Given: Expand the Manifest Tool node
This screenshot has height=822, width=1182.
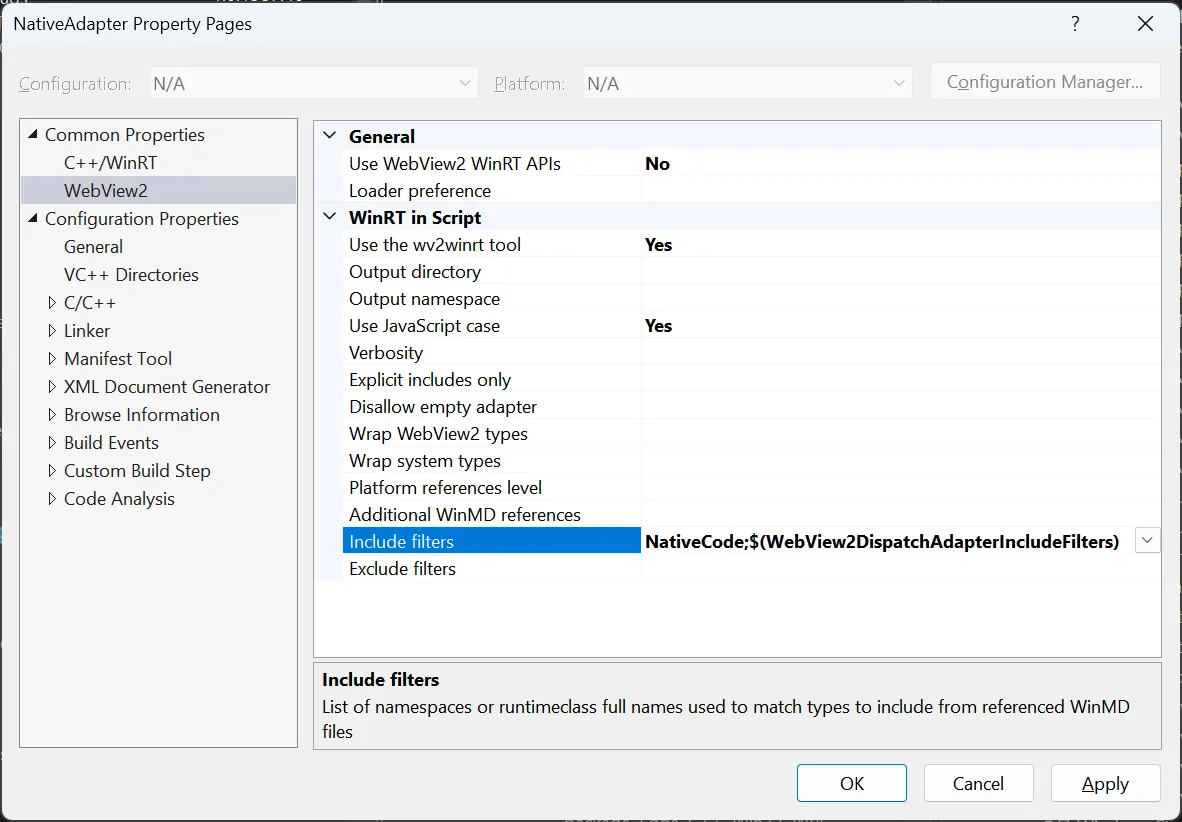Looking at the screenshot, I should pyautogui.click(x=51, y=358).
